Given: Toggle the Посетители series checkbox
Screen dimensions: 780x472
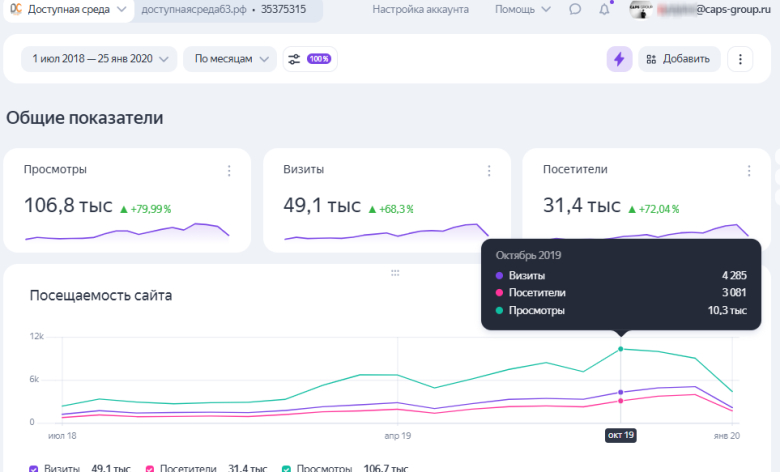Looking at the screenshot, I should 151,468.
